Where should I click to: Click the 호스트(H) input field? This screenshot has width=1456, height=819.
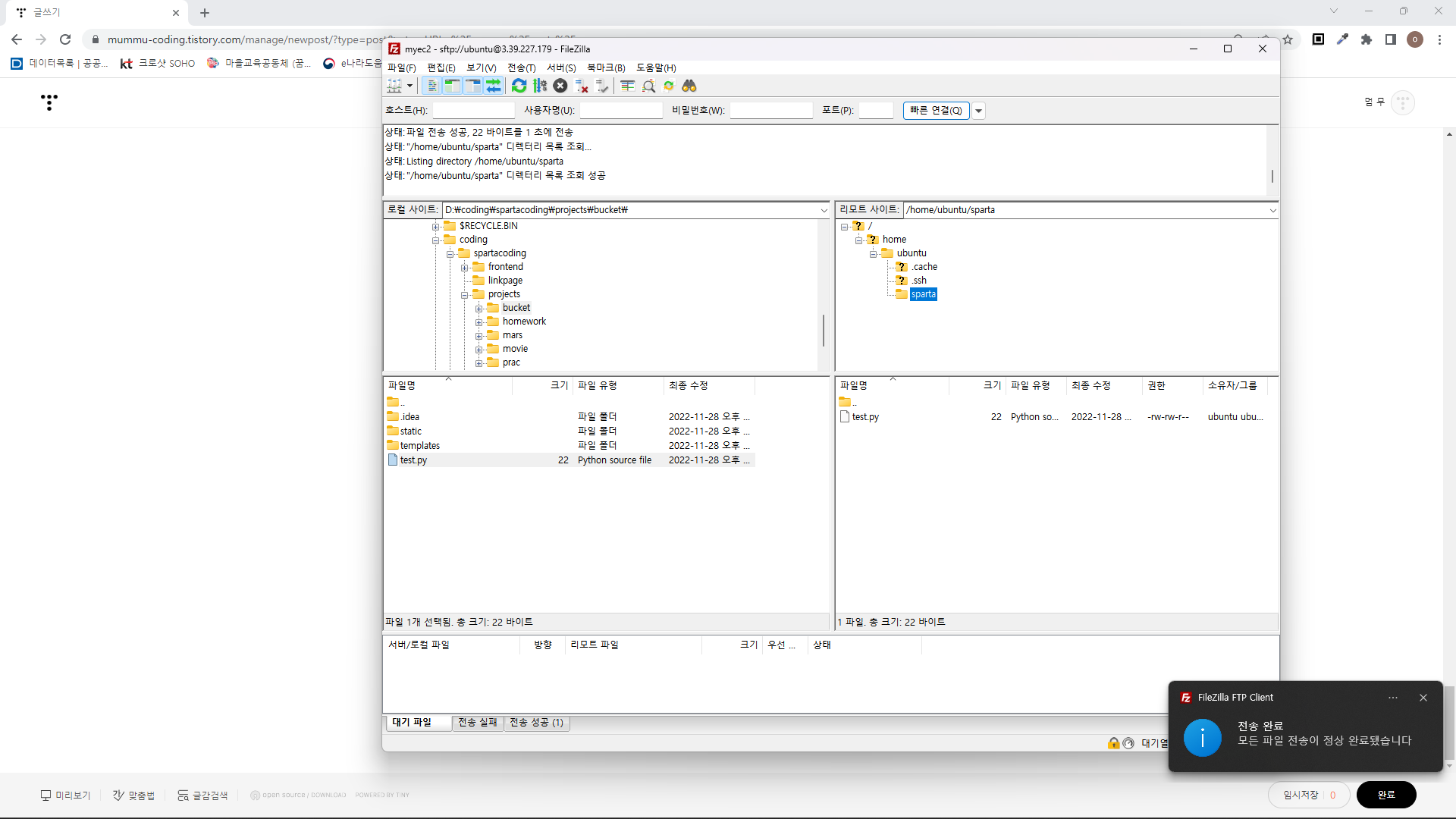tap(473, 111)
